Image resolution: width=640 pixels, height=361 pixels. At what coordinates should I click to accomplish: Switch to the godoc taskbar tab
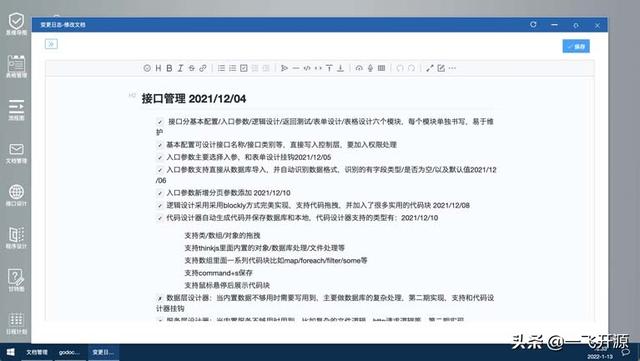(x=69, y=352)
